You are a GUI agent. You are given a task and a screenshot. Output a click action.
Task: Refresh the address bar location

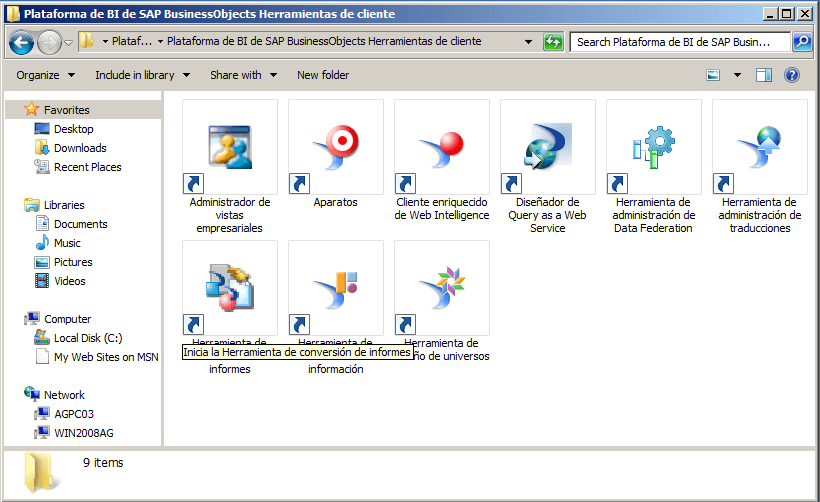553,42
